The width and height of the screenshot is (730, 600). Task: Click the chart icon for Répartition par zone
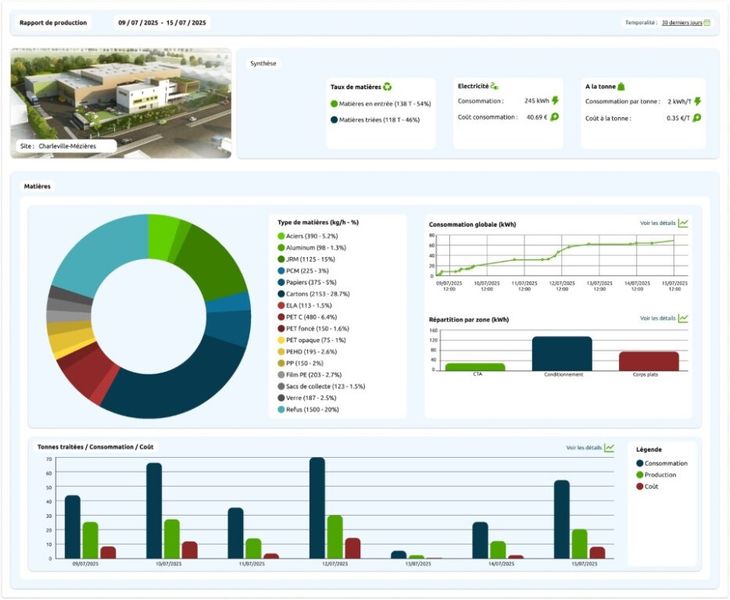coord(683,318)
